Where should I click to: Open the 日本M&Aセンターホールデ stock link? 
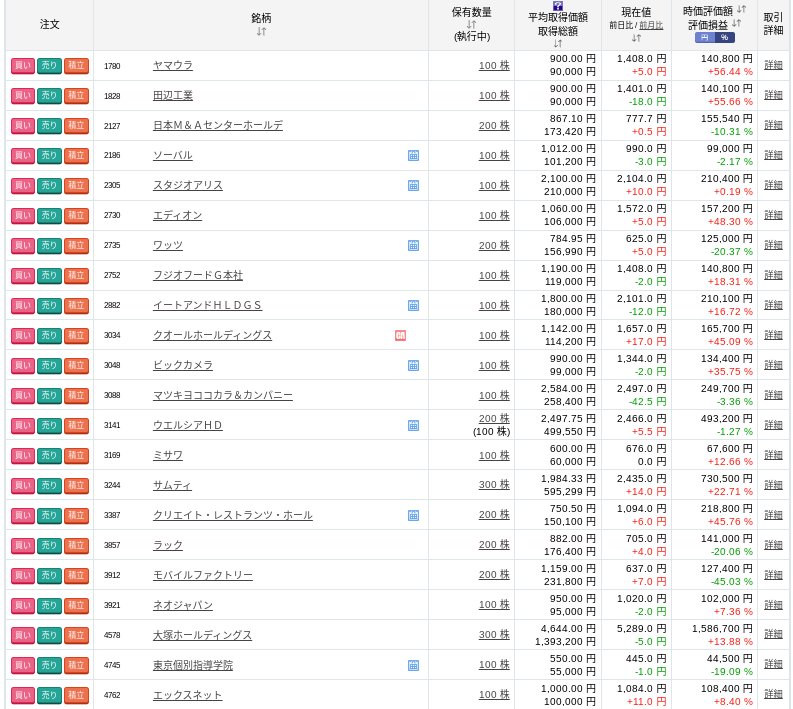pyautogui.click(x=218, y=125)
